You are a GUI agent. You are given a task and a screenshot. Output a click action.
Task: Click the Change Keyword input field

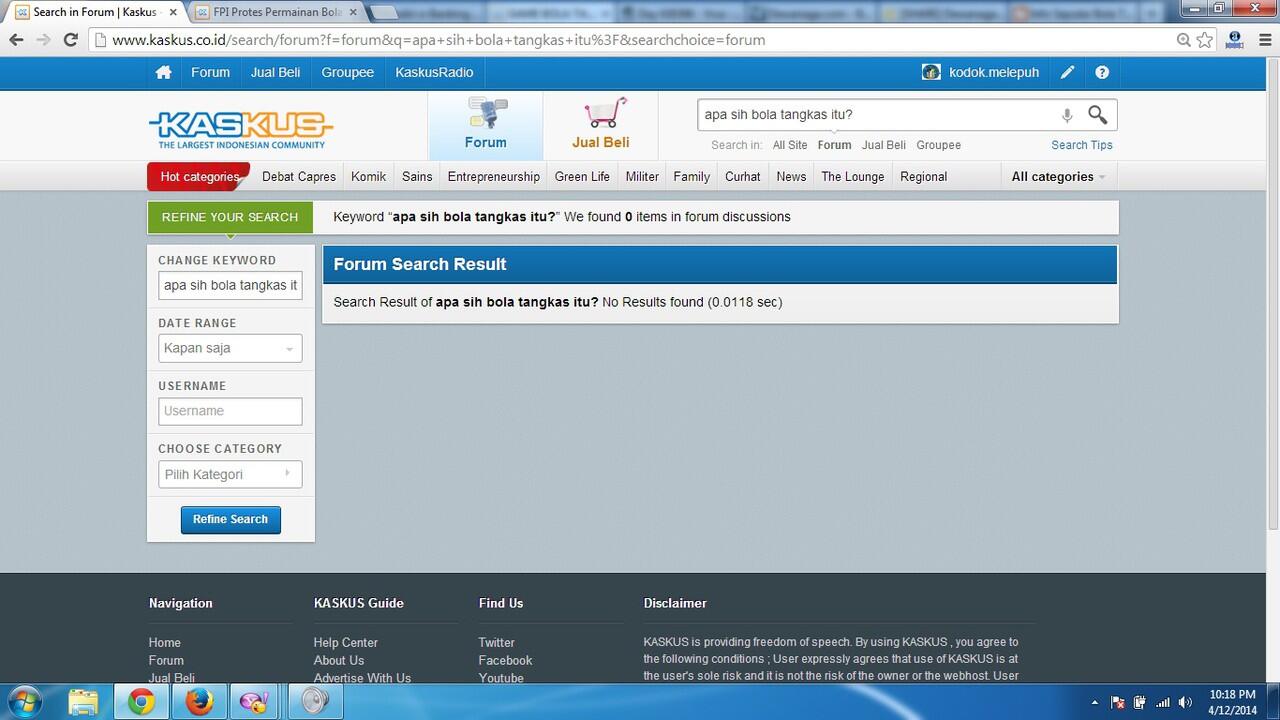click(x=230, y=285)
